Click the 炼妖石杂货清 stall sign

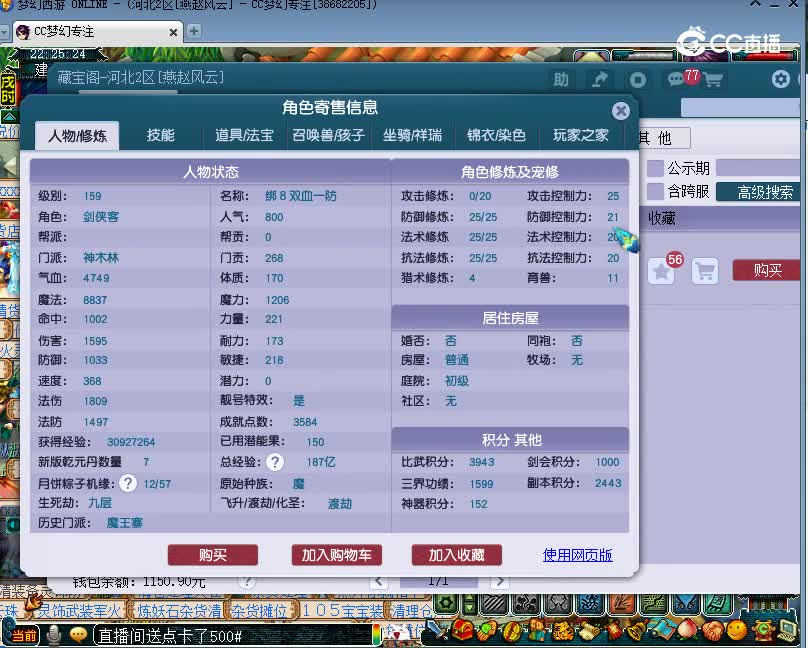pos(178,611)
